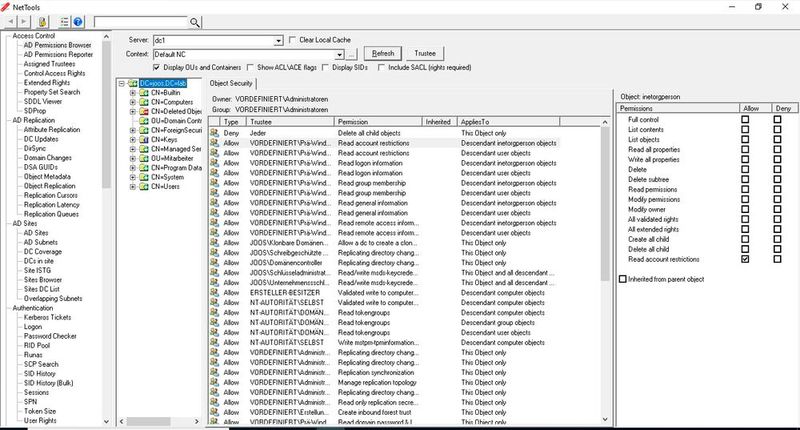Expand the CN=Computers tree node
The image size is (800, 430).
tap(133, 102)
